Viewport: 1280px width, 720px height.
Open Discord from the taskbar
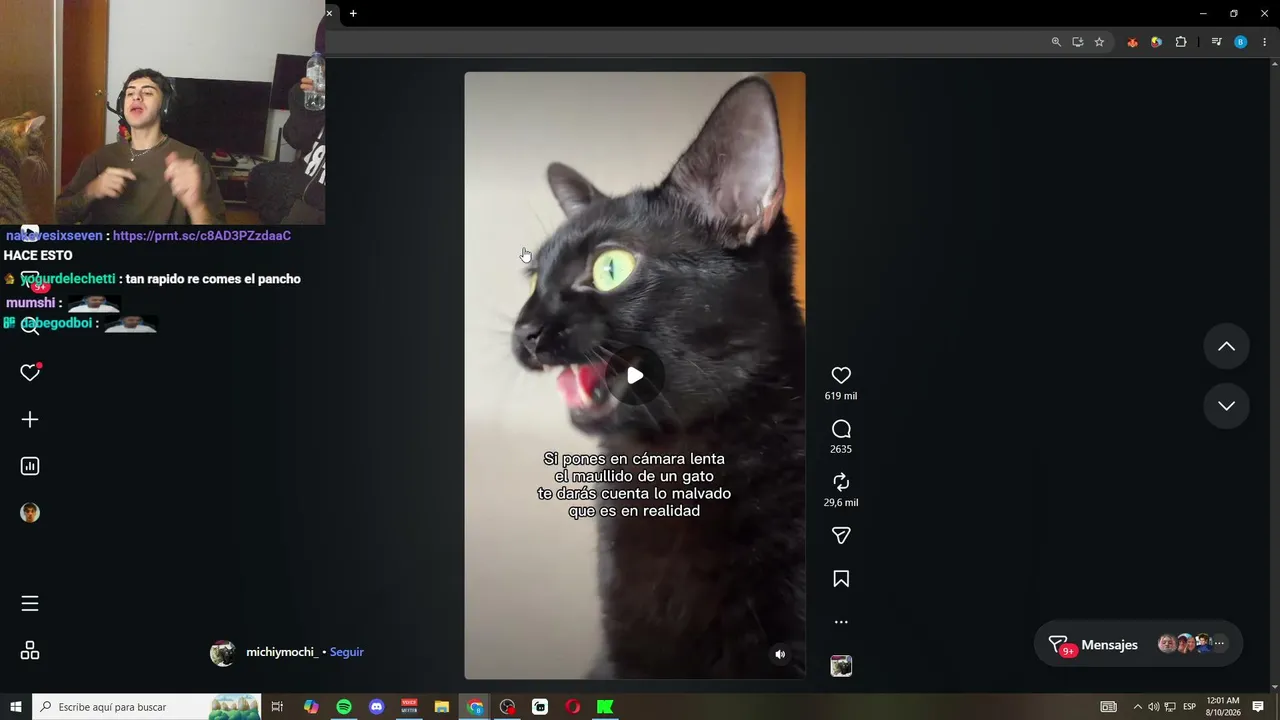pyautogui.click(x=376, y=707)
